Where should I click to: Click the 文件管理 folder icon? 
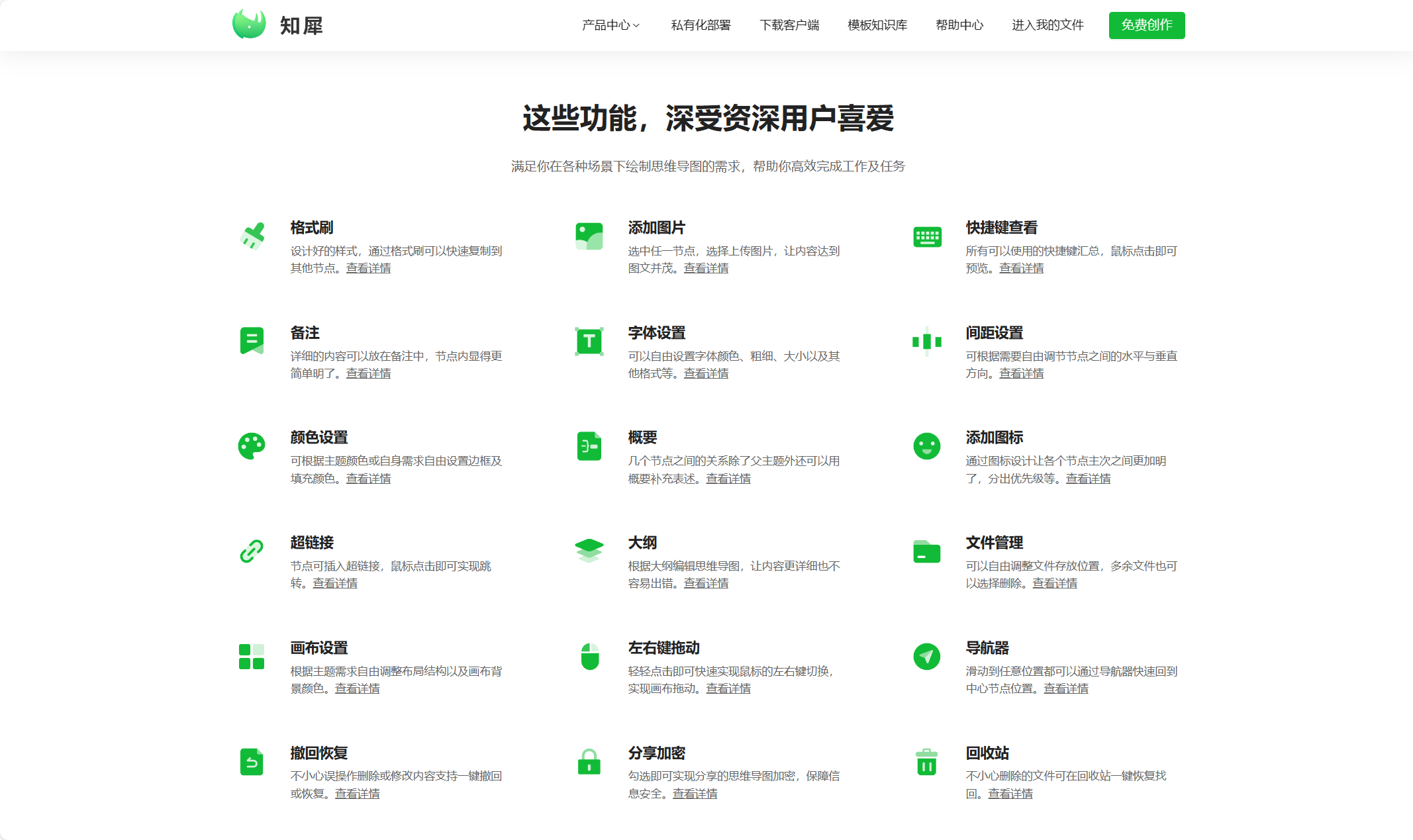pos(927,551)
